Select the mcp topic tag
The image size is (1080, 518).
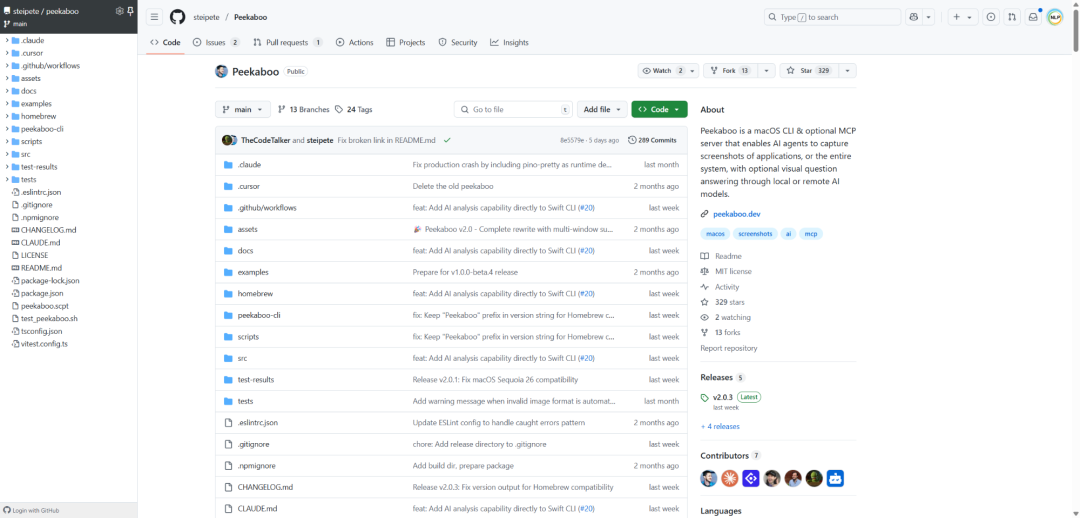coord(812,234)
